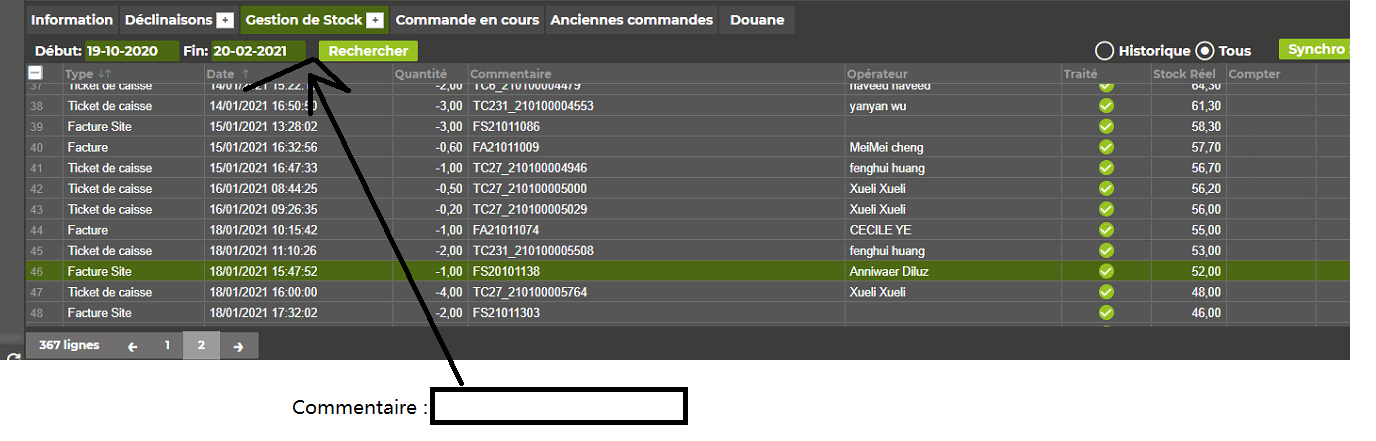Click the plus icon on Déclinaisons tab
This screenshot has height=441, width=1376.
[x=225, y=20]
